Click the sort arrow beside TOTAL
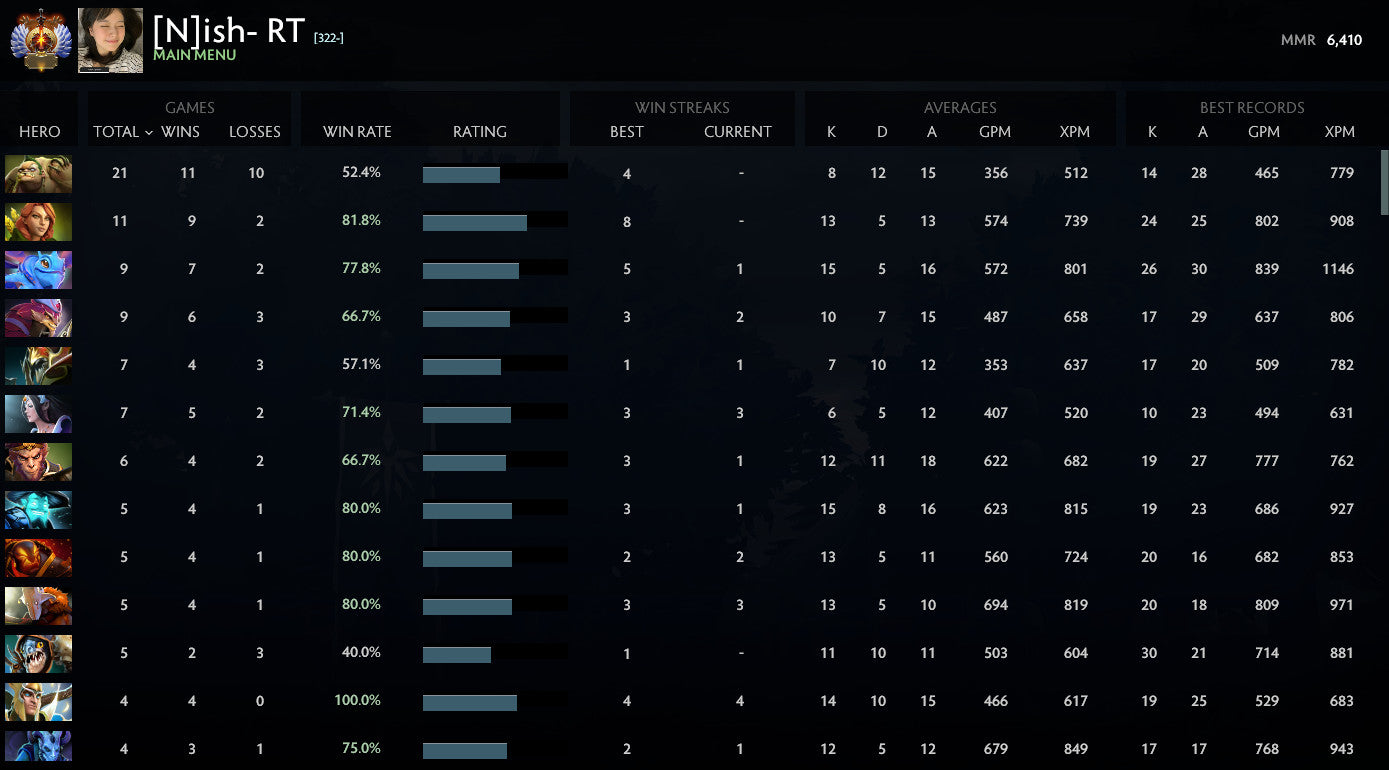The width and height of the screenshot is (1389, 770). pos(148,133)
